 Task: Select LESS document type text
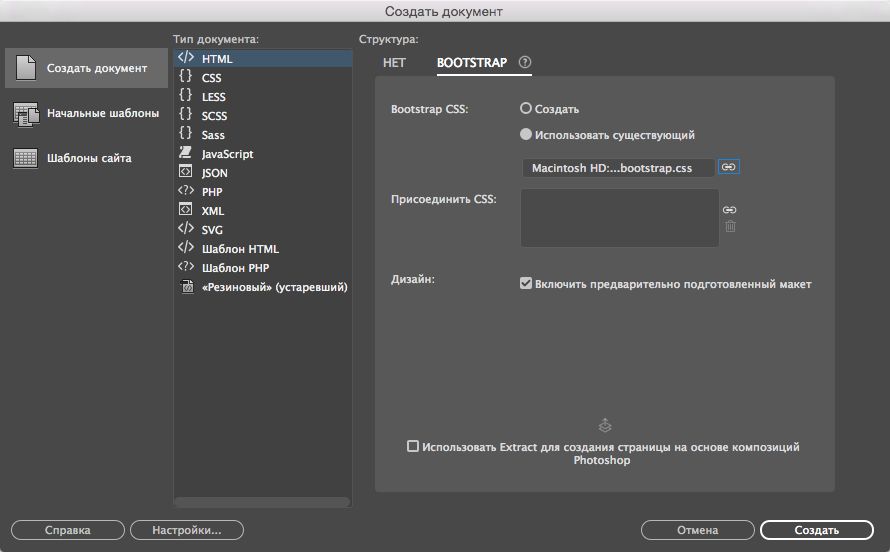click(x=213, y=97)
